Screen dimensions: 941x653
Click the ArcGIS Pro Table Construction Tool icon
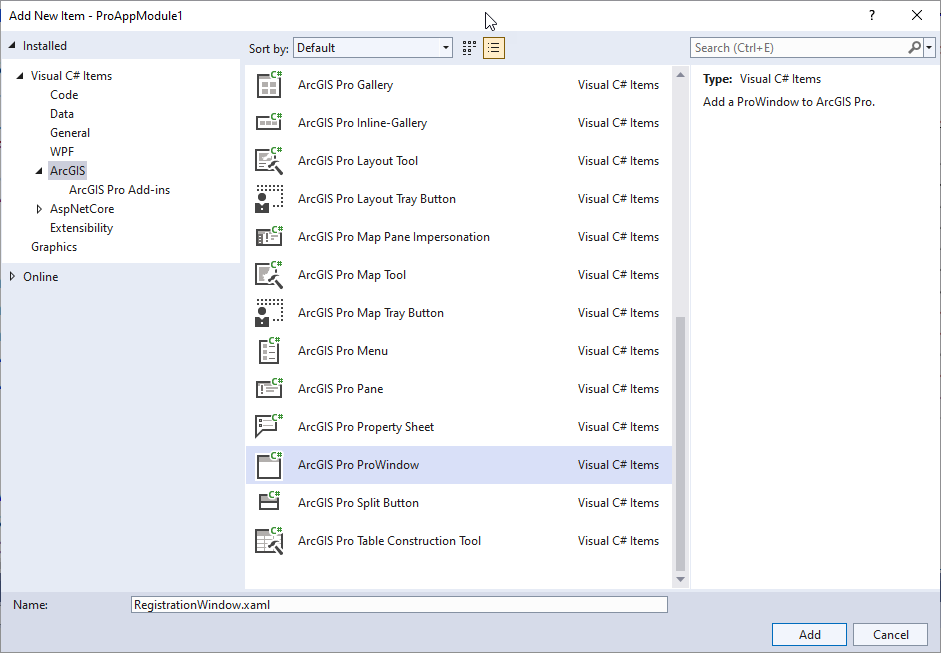(268, 541)
